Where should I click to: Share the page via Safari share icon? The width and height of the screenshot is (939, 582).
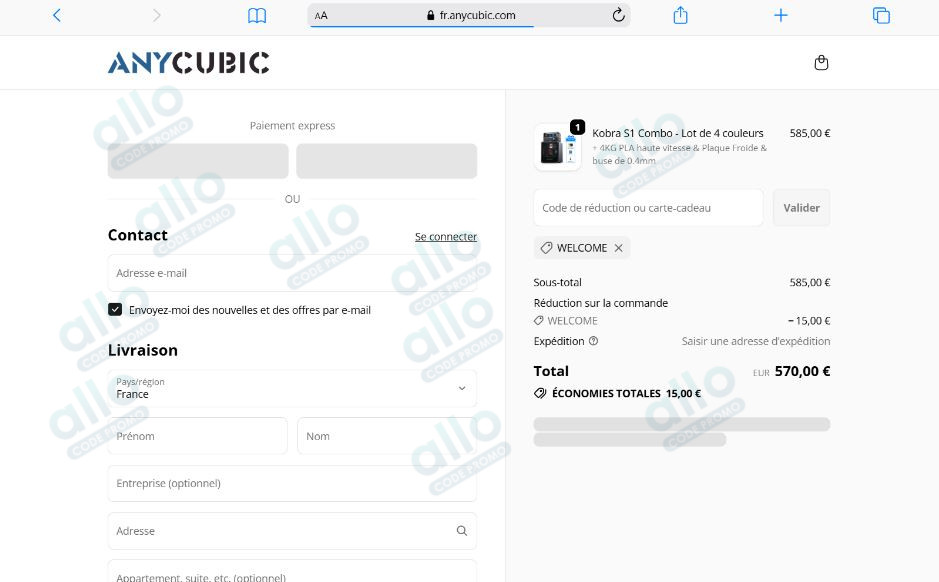click(680, 15)
